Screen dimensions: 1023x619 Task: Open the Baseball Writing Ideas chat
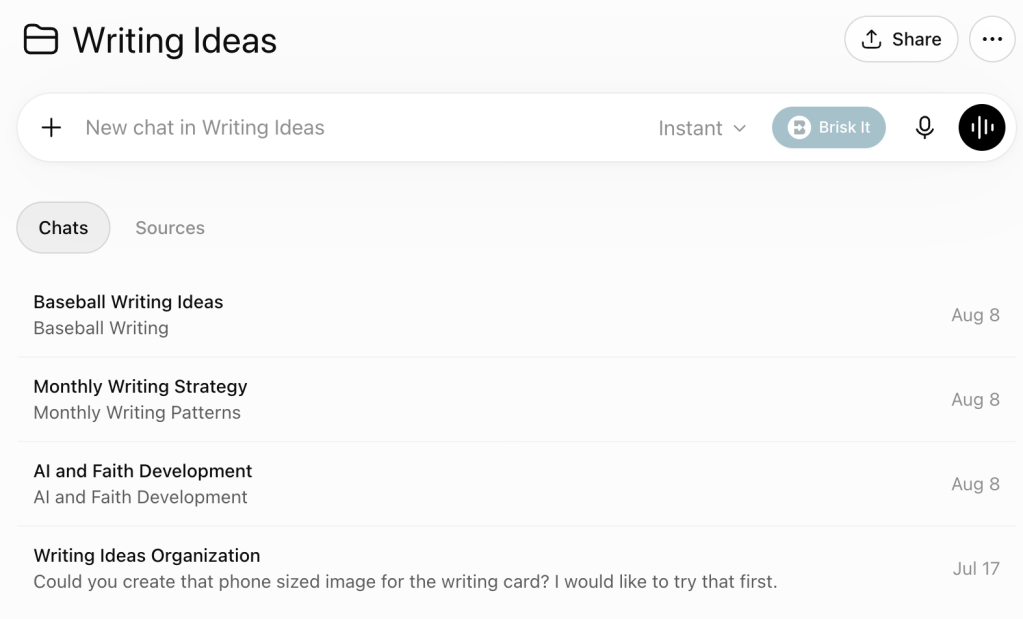[517, 315]
